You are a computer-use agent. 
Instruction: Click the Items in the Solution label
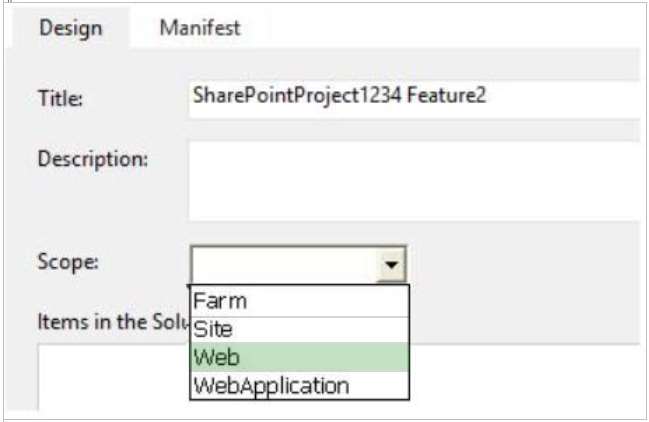[113, 321]
